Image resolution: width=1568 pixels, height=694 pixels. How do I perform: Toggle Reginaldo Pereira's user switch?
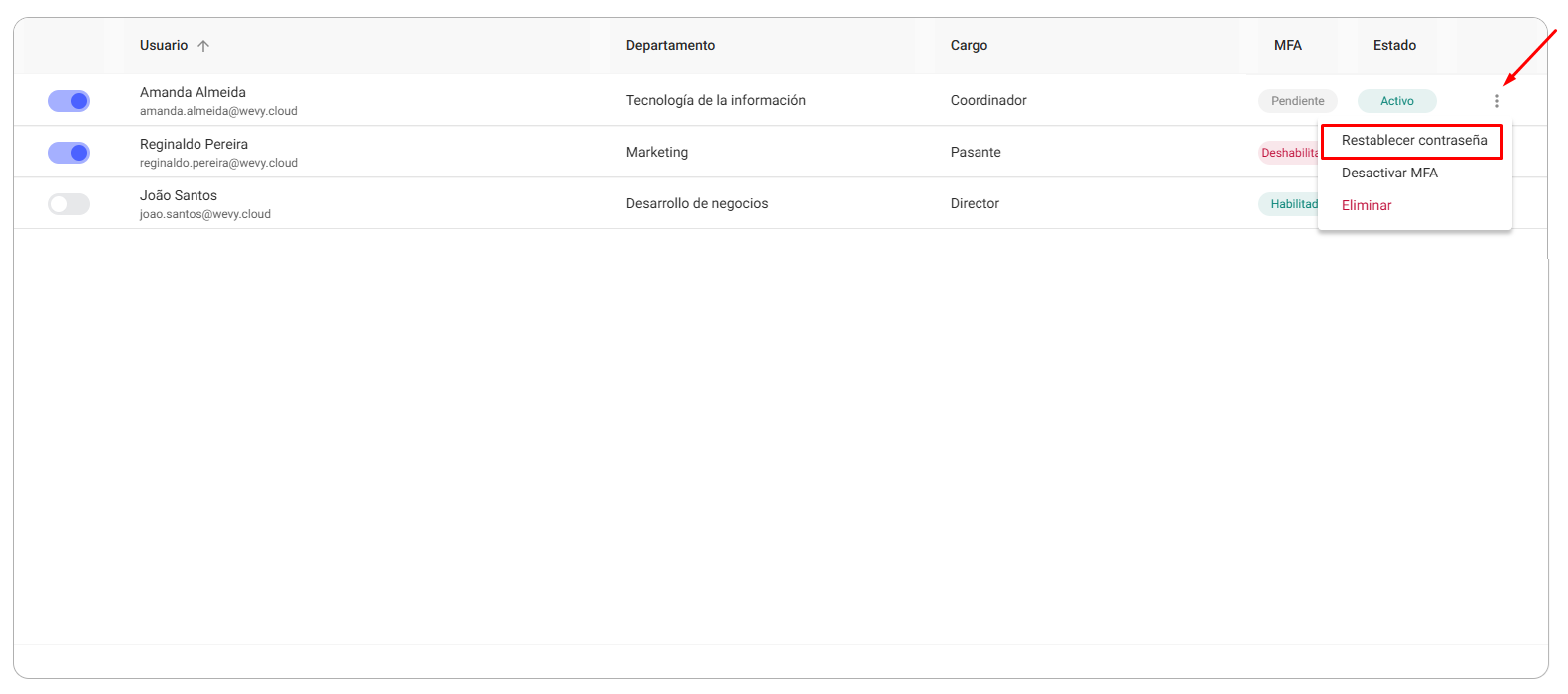[x=69, y=153]
